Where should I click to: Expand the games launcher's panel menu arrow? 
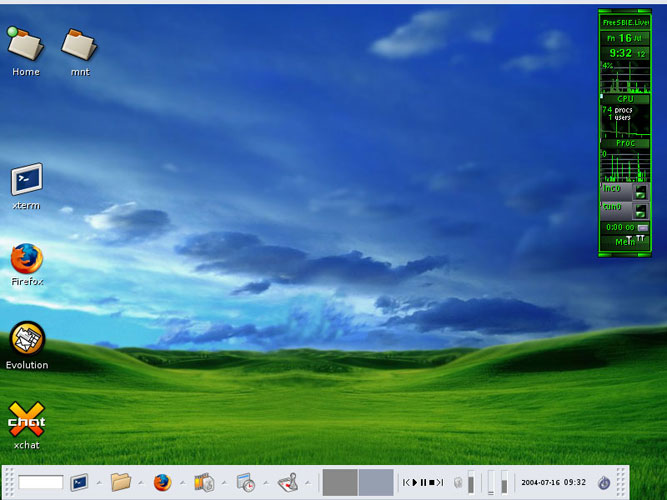click(x=308, y=483)
